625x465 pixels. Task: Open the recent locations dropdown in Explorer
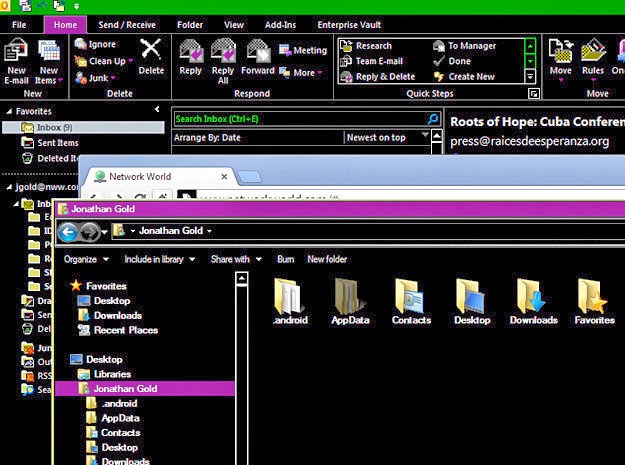point(104,232)
